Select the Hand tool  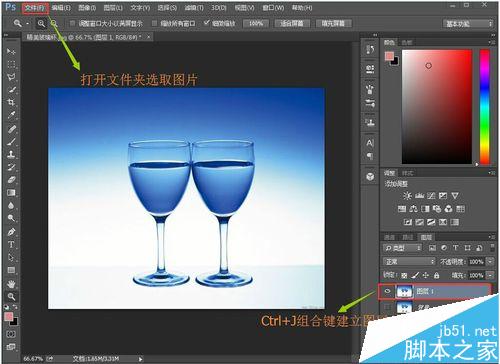pyautogui.click(x=11, y=284)
